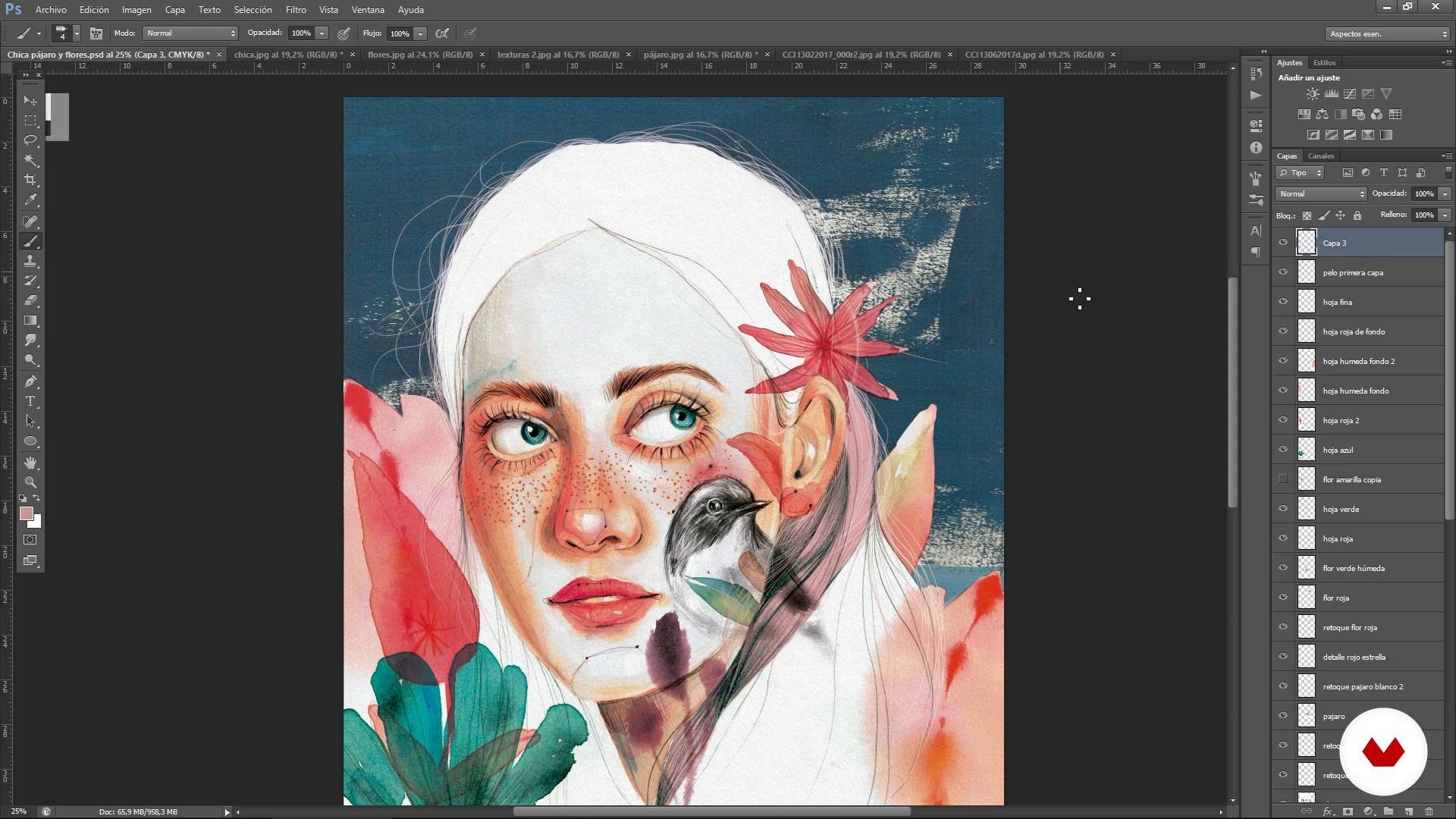Hide the hoja azul layer
1456x819 pixels.
[1283, 450]
